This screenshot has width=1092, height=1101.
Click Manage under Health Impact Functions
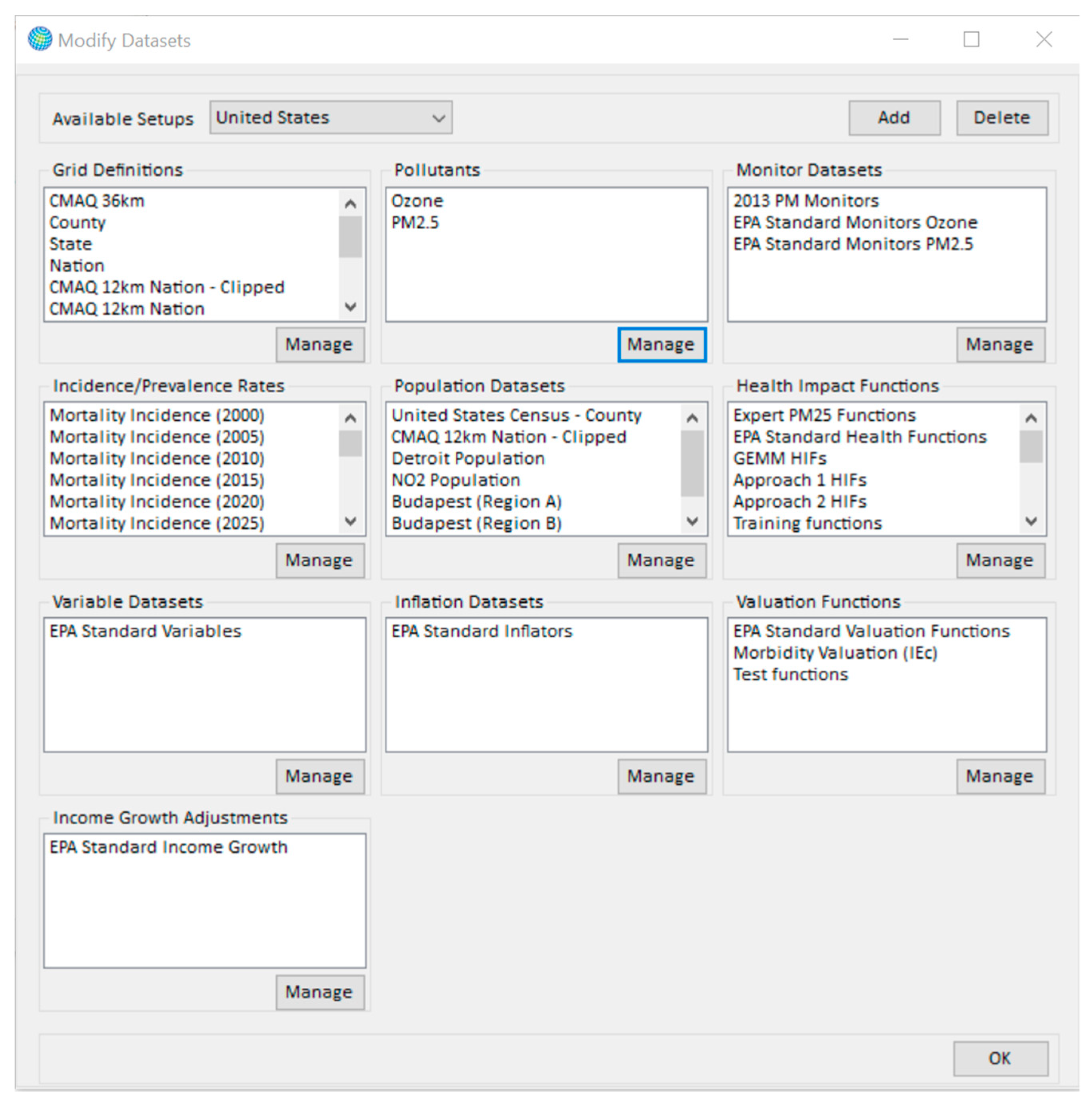[1000, 560]
